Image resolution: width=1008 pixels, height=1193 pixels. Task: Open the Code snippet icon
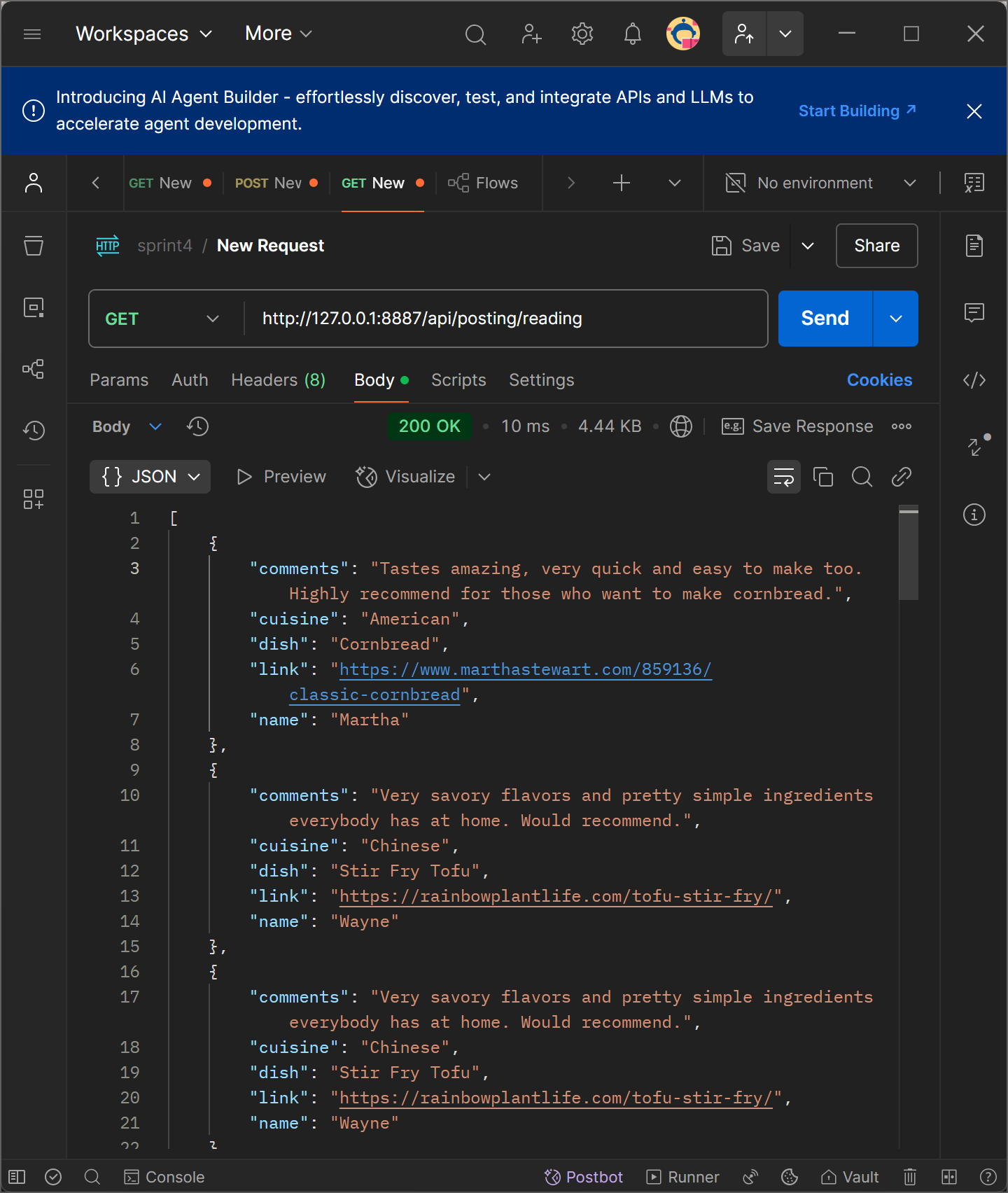click(974, 379)
